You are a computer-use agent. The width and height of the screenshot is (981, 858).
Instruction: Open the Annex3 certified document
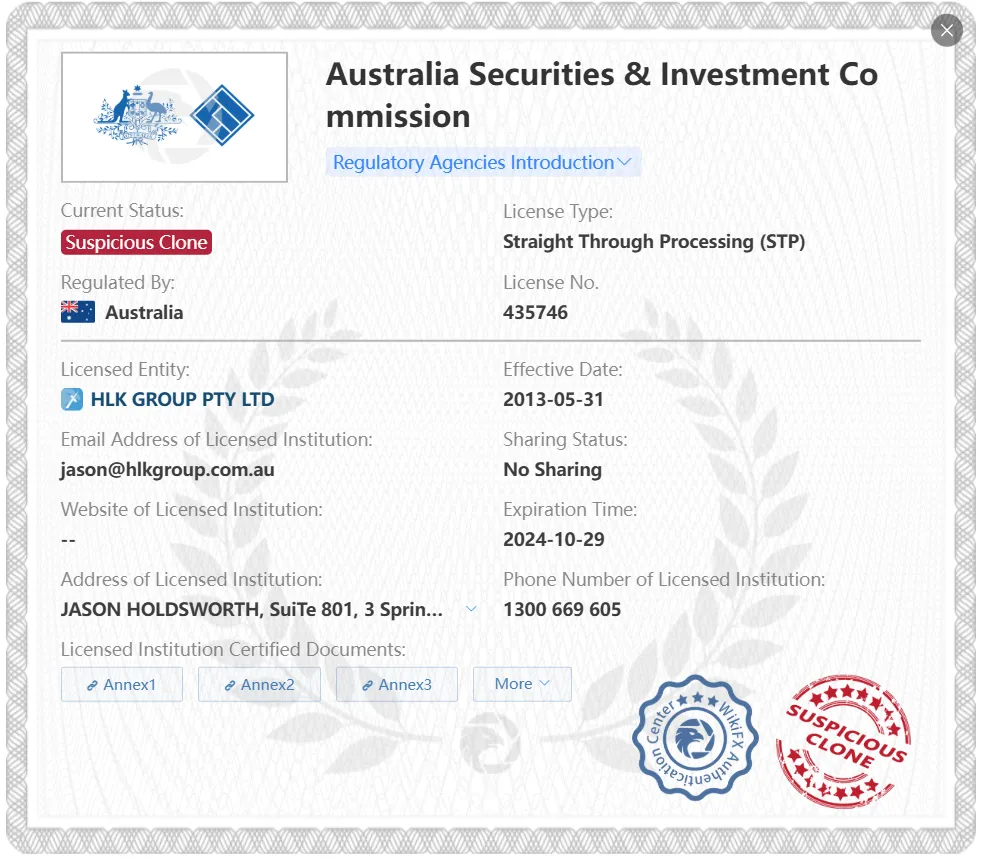pos(397,684)
